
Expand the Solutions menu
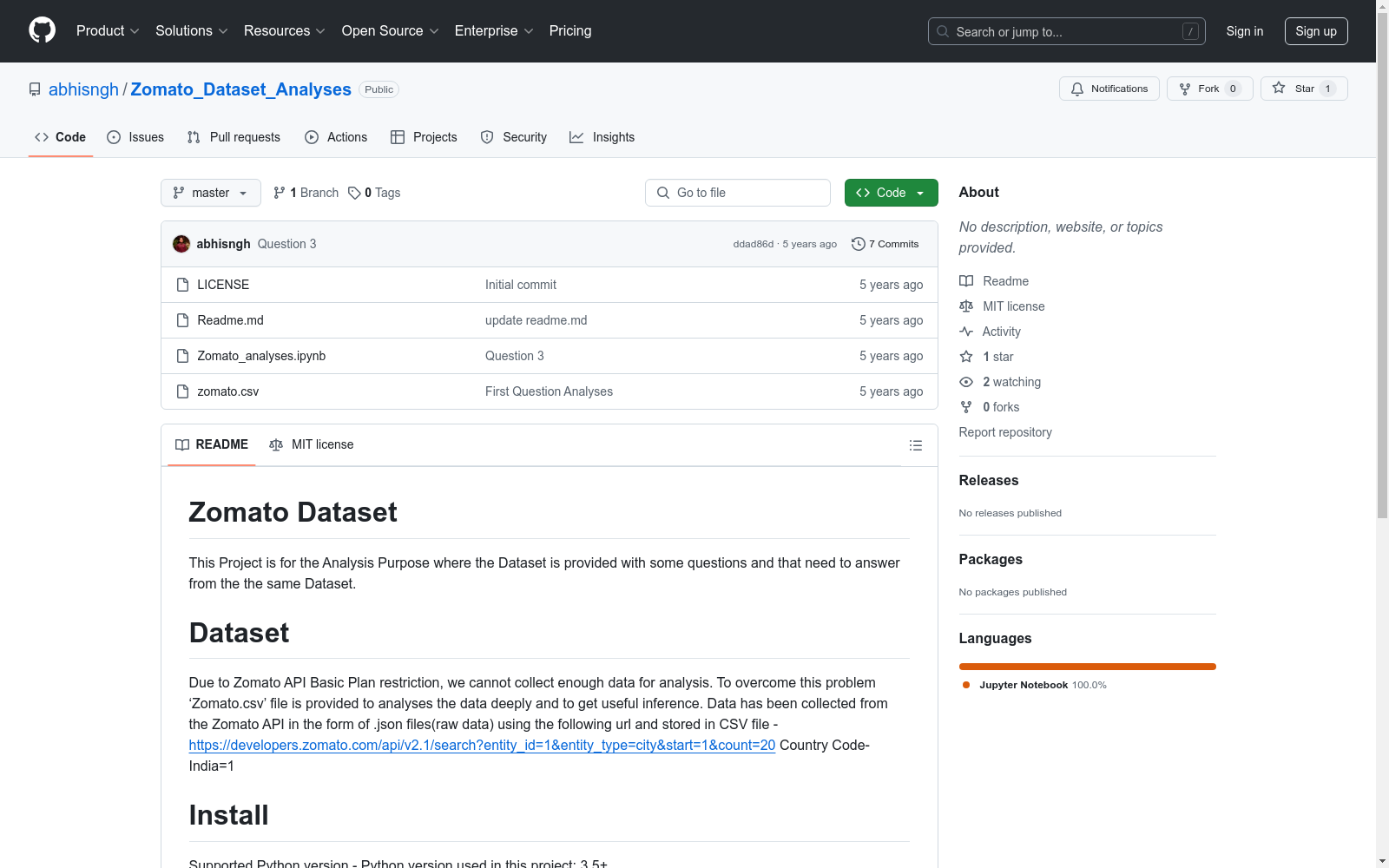click(192, 31)
